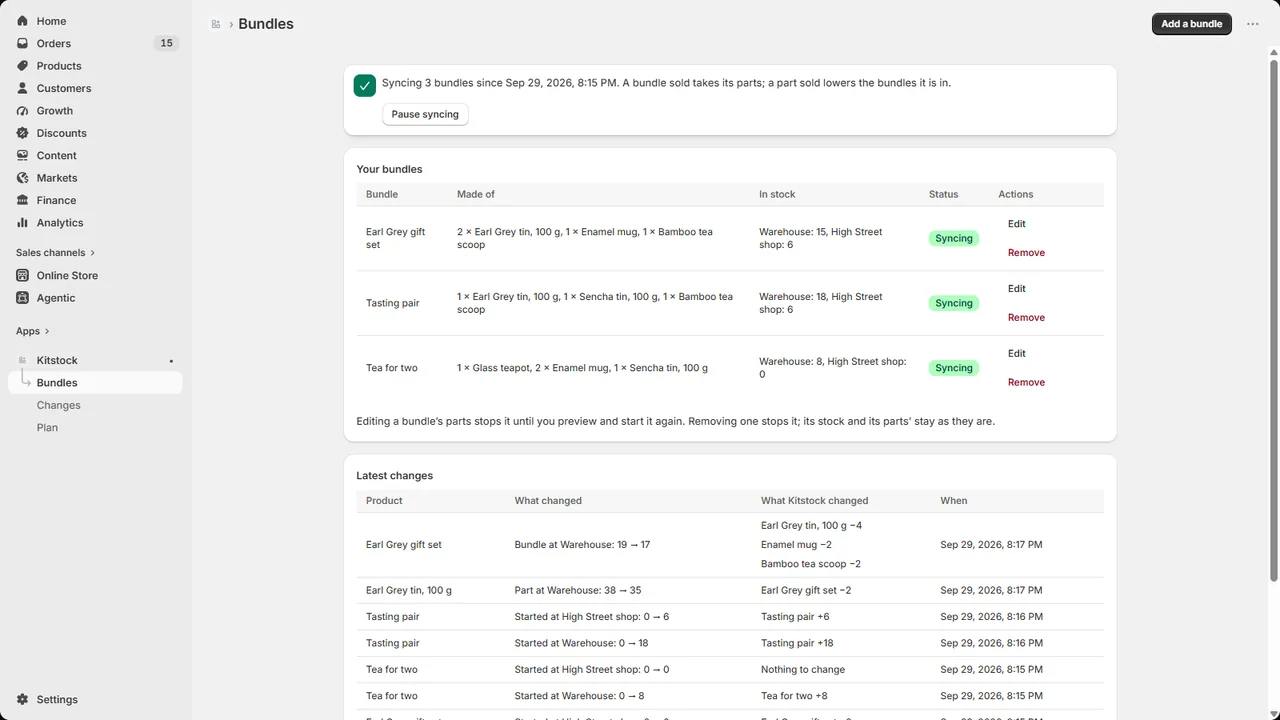
Task: Click Syncing status badge for Tasting pair
Action: [954, 303]
